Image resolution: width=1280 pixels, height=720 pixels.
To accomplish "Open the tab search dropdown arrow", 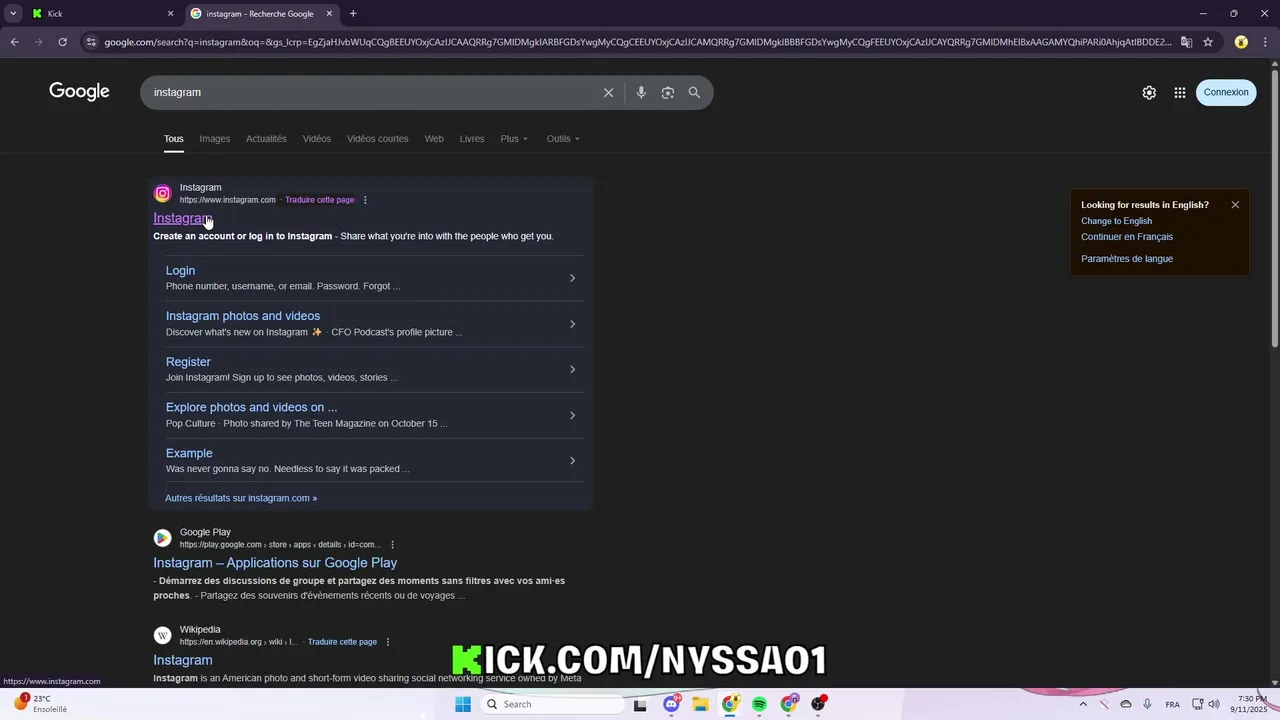I will coord(13,14).
